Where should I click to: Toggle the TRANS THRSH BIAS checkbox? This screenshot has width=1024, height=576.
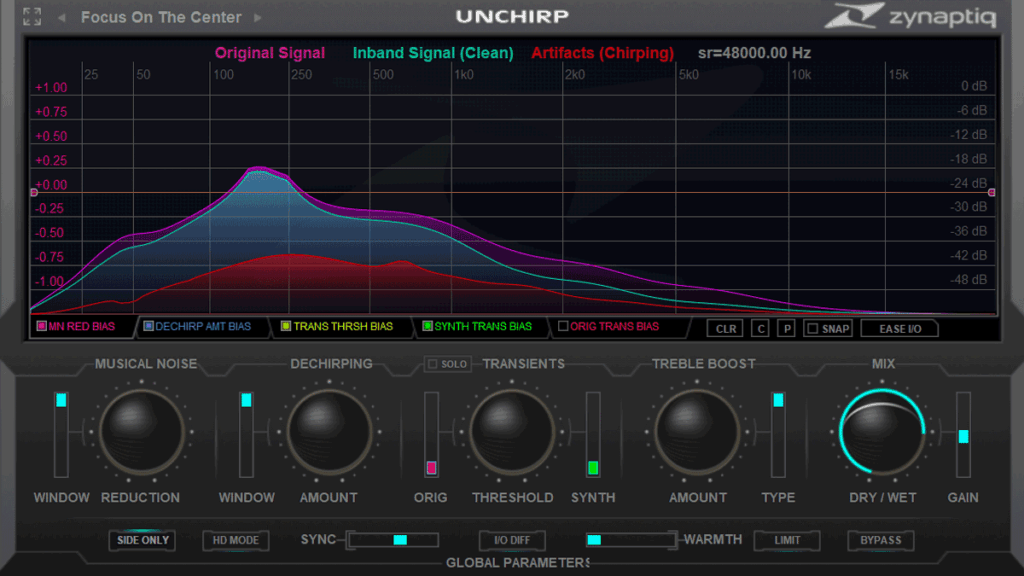[x=285, y=326]
